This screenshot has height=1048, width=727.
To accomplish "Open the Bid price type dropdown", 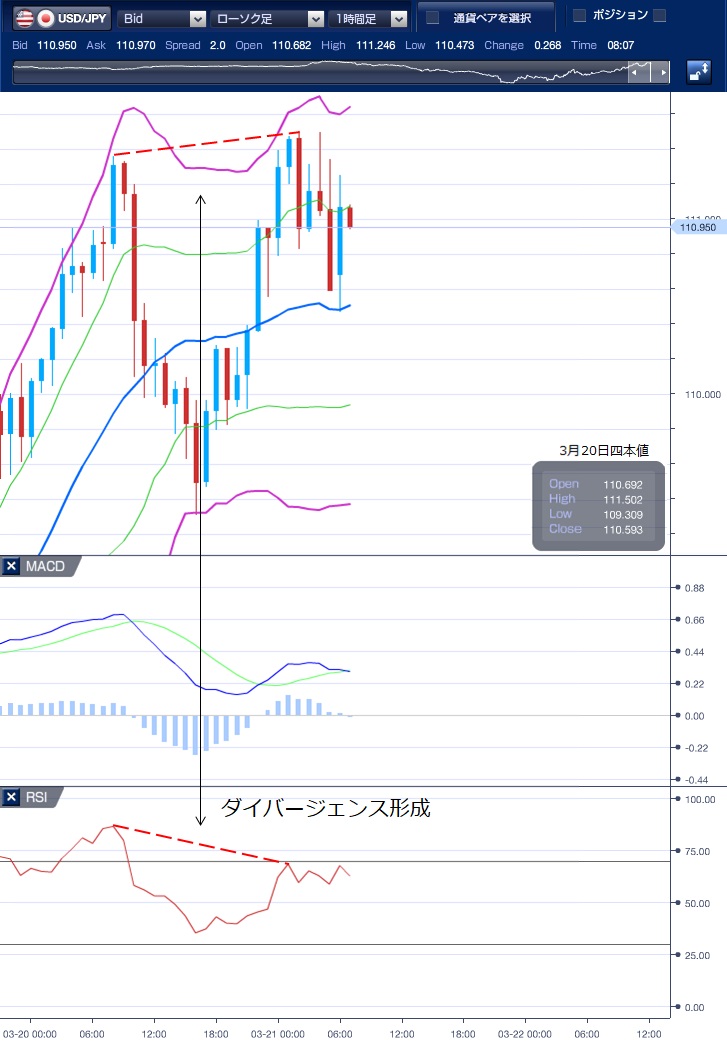I will (162, 18).
